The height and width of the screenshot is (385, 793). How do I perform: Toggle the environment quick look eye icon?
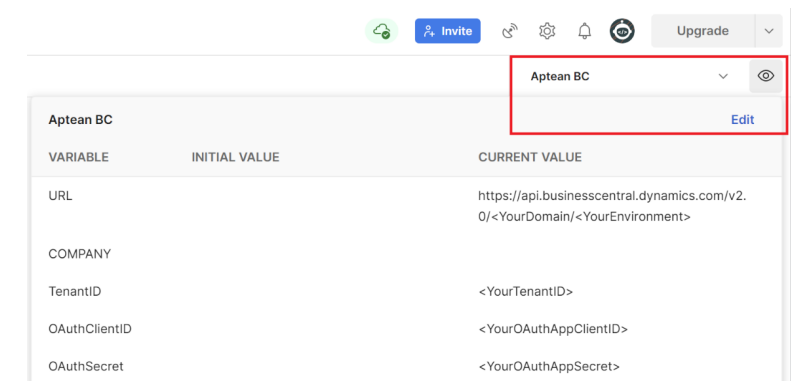[x=766, y=76]
